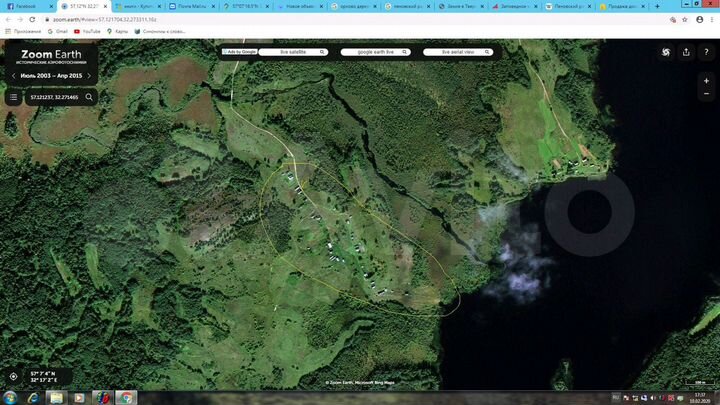The width and height of the screenshot is (720, 405).
Task: Click the 'live aerial view' ad link
Action: 458,52
